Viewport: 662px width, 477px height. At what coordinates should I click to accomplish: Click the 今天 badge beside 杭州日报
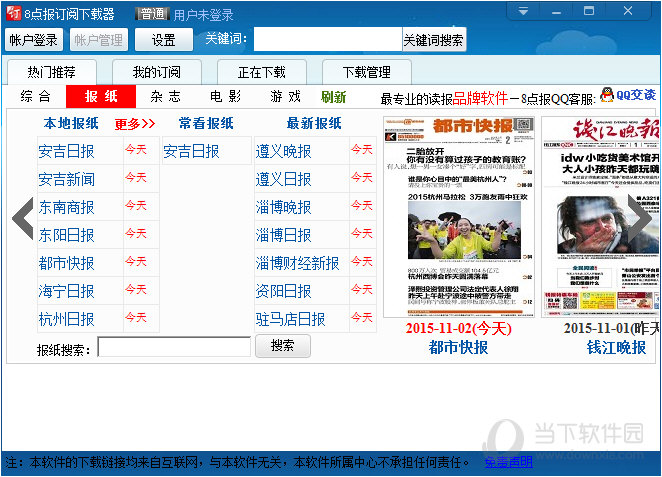pyautogui.click(x=135, y=319)
